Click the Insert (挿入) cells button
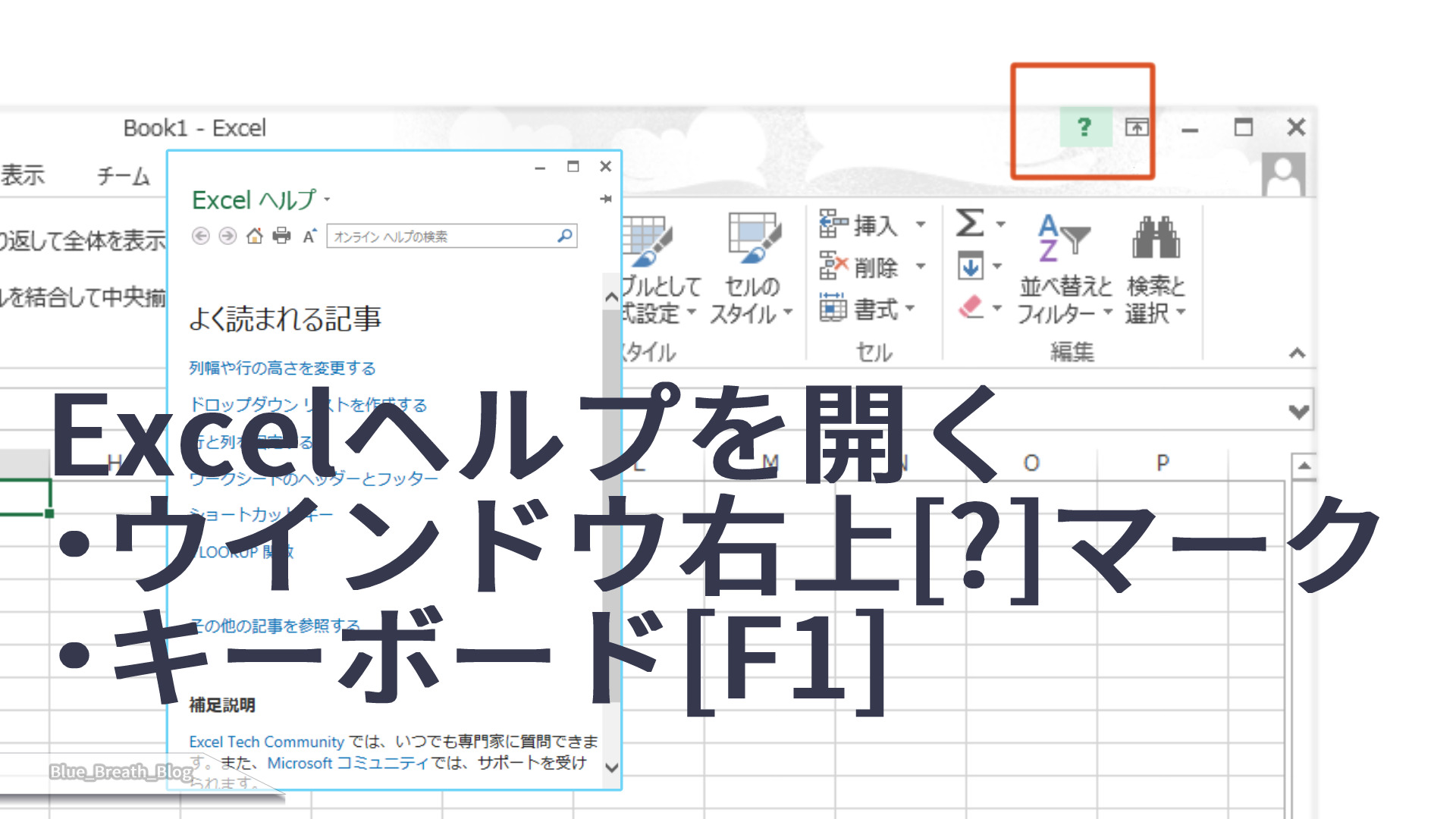Image resolution: width=1456 pixels, height=819 pixels. [x=859, y=224]
